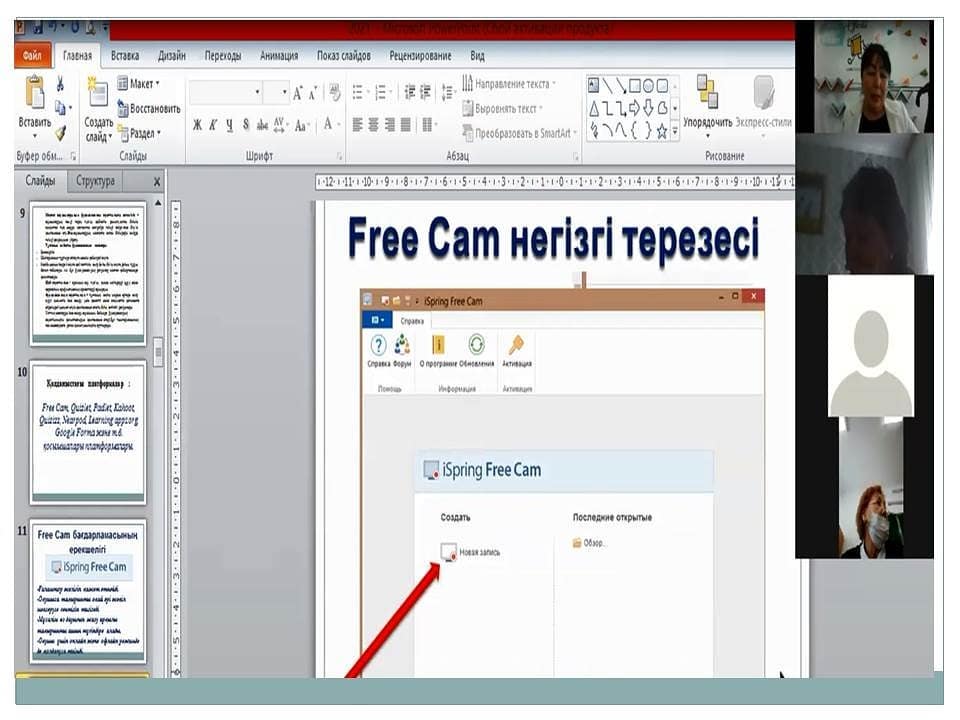
Task: Switch to the Показ слайдов ribbon tab
Action: 343,56
